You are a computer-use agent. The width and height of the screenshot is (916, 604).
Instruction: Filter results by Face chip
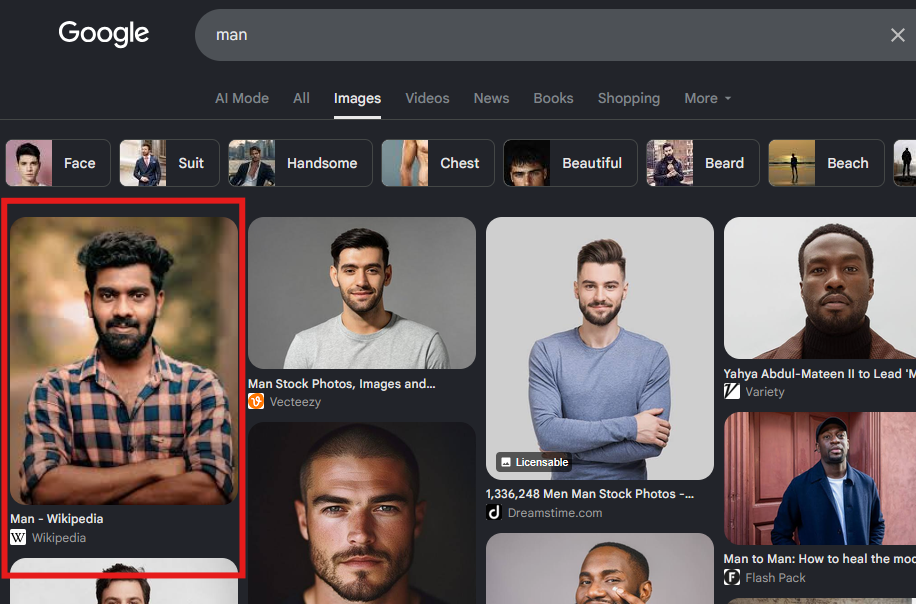click(58, 163)
